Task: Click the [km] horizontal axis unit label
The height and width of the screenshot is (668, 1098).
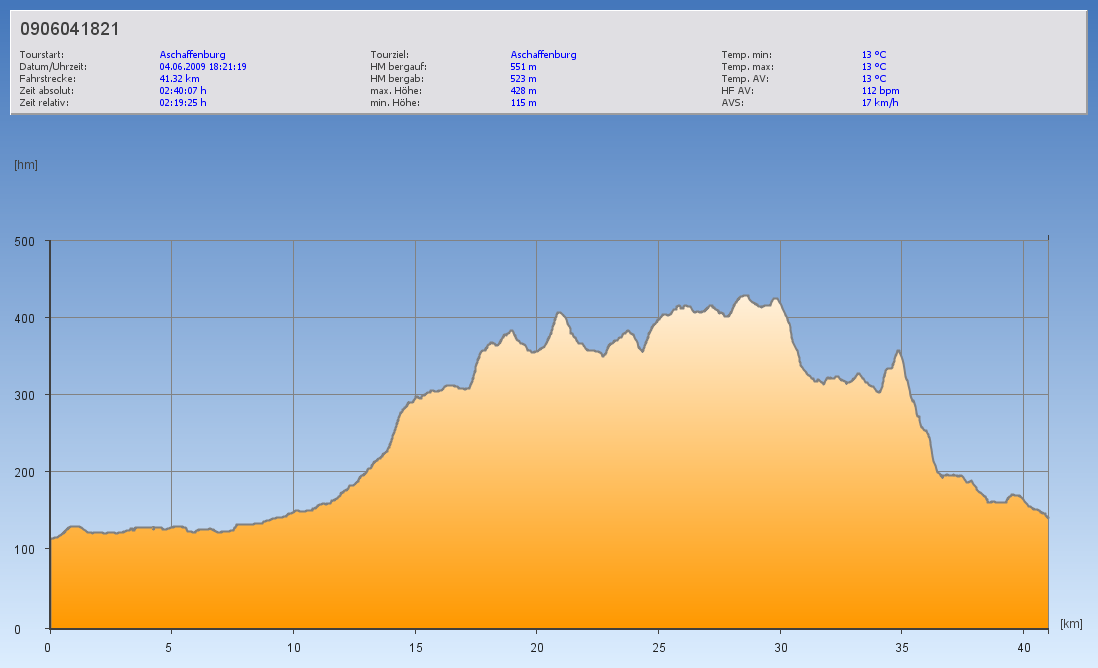Action: (x=1071, y=624)
